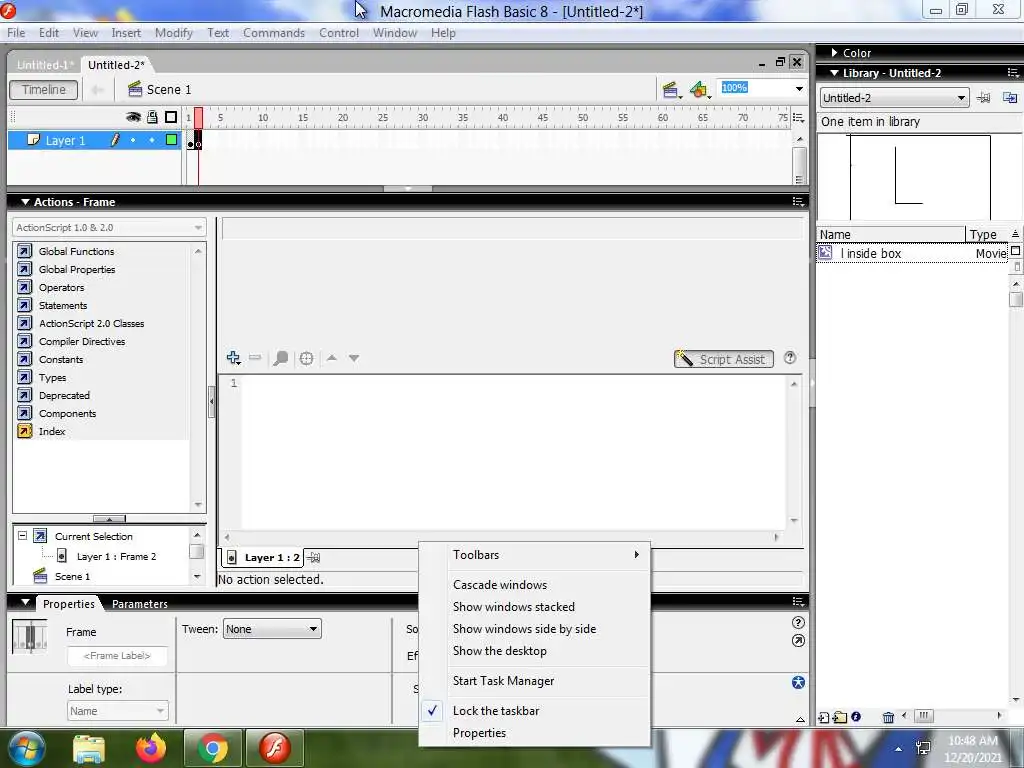The width and height of the screenshot is (1024, 768).
Task: Click the Insert target path crosshair icon
Action: [x=306, y=358]
